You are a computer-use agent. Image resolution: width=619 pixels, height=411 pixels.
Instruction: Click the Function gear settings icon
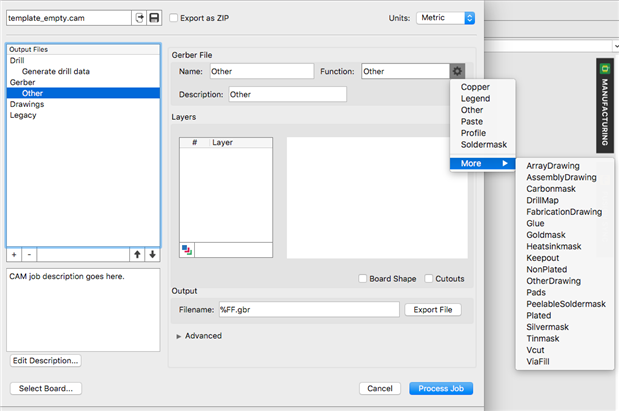pyautogui.click(x=457, y=71)
